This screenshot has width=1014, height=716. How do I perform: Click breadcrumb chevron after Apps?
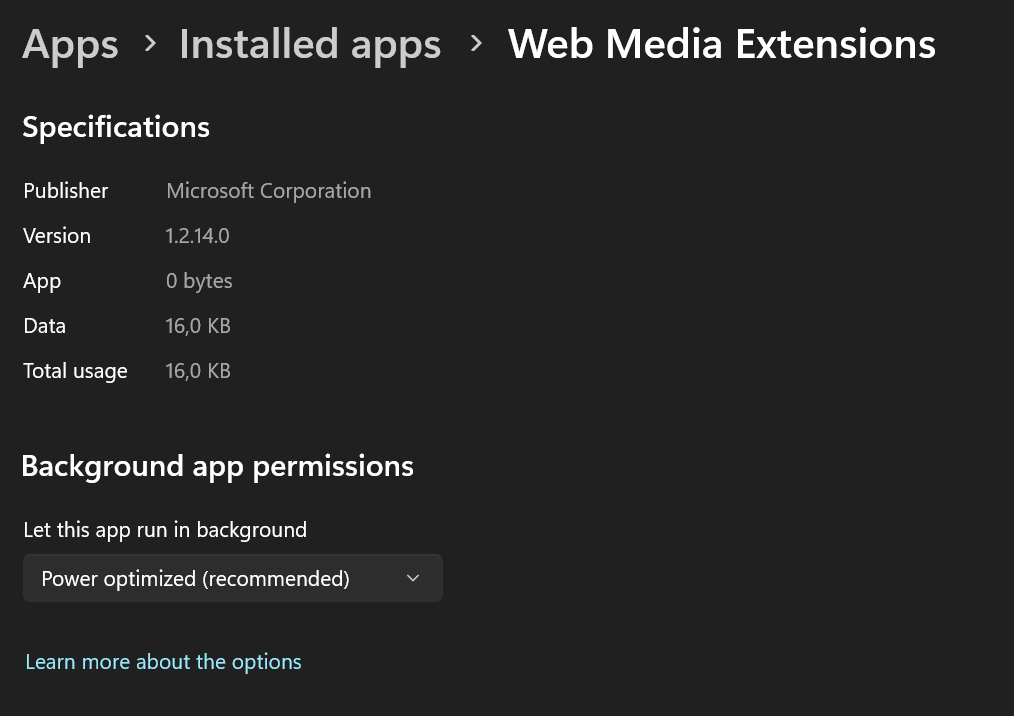pyautogui.click(x=150, y=43)
